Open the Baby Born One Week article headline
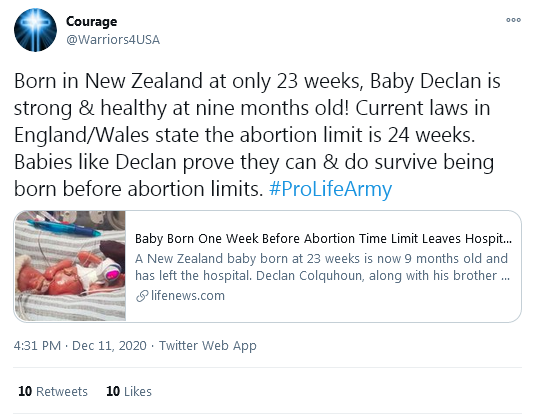535x414 pixels. point(323,239)
